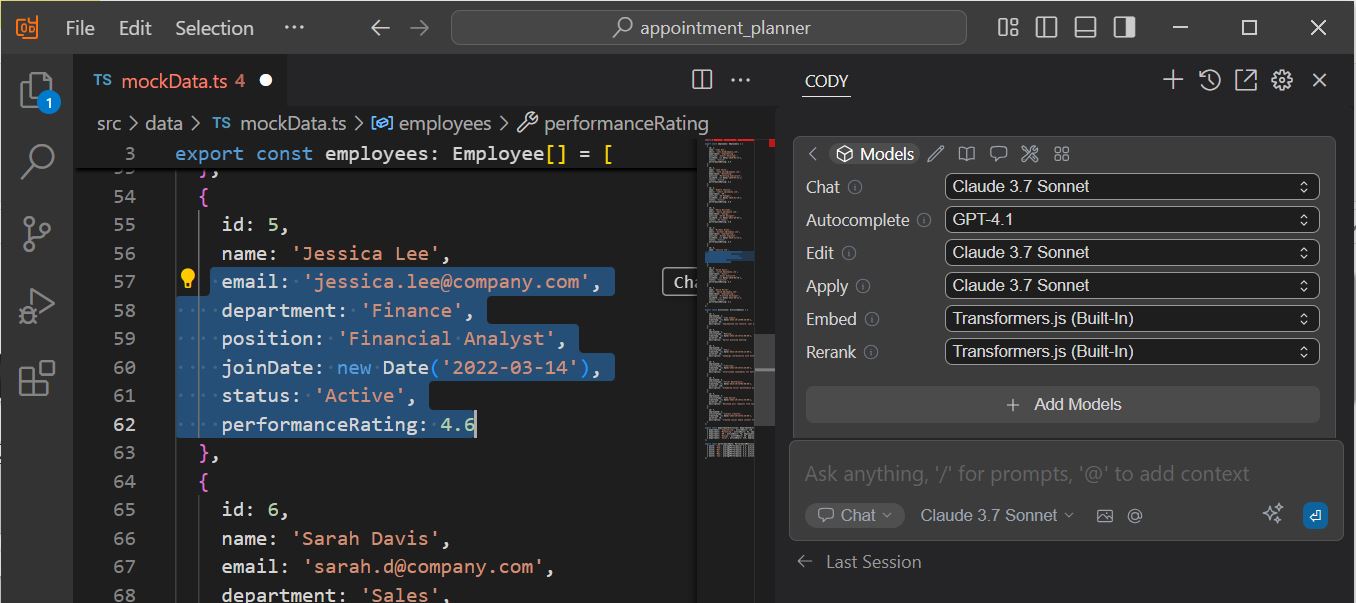This screenshot has height=603, width=1356.
Task: Open the Run and Debug view
Action: 38,307
